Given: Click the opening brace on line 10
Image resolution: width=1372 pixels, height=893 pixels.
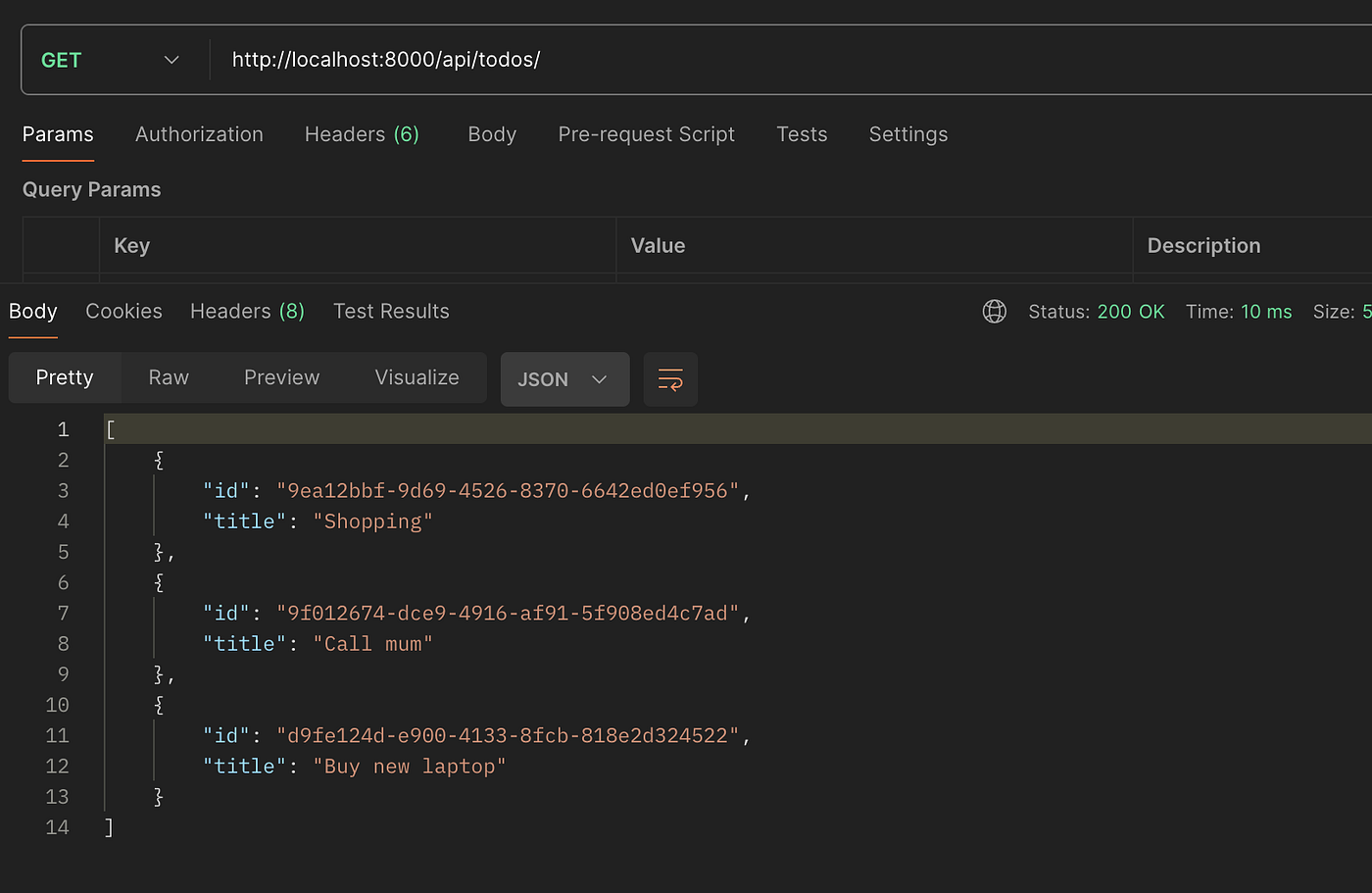Looking at the screenshot, I should pyautogui.click(x=159, y=705).
